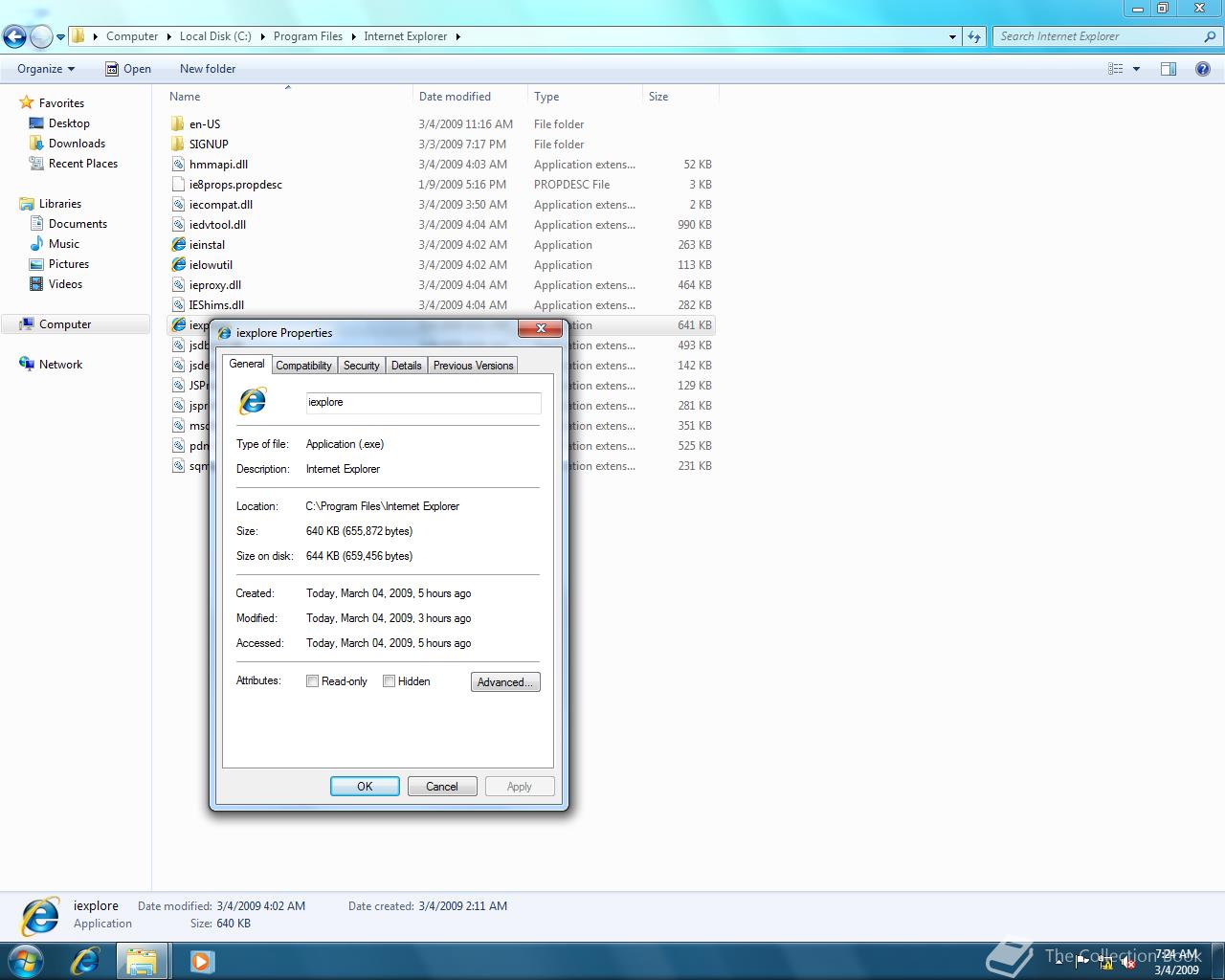This screenshot has height=980, width=1225.
Task: Open recent pages dropdown beside navigation arrows
Action: [x=60, y=37]
